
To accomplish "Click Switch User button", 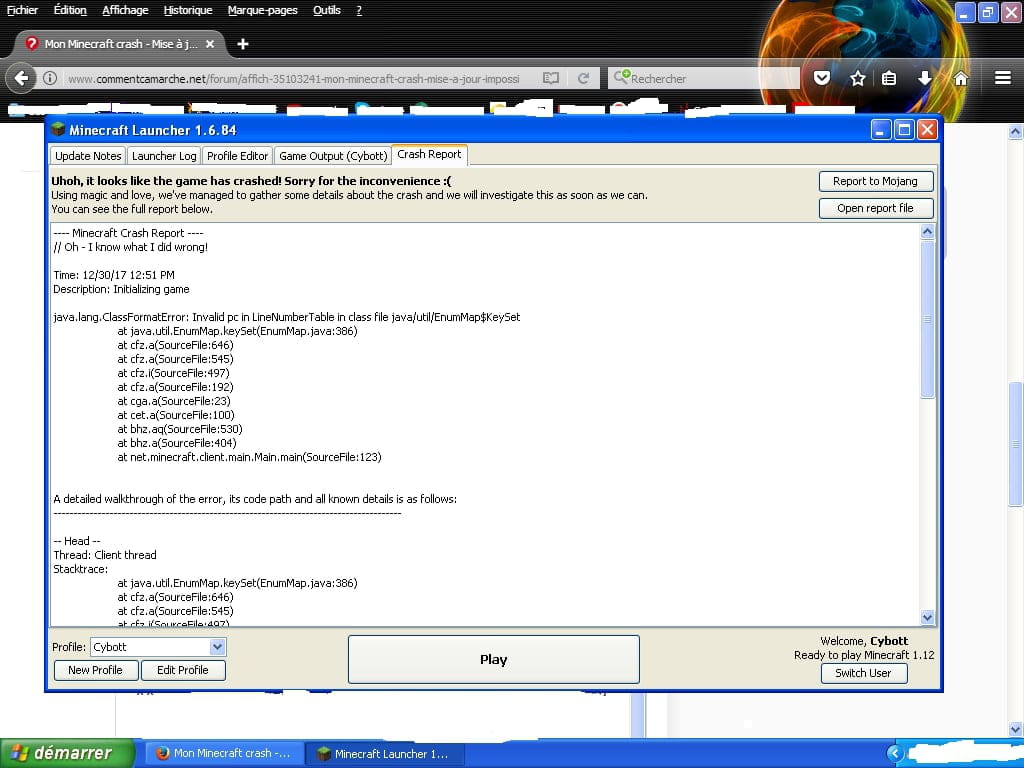I will point(863,673).
